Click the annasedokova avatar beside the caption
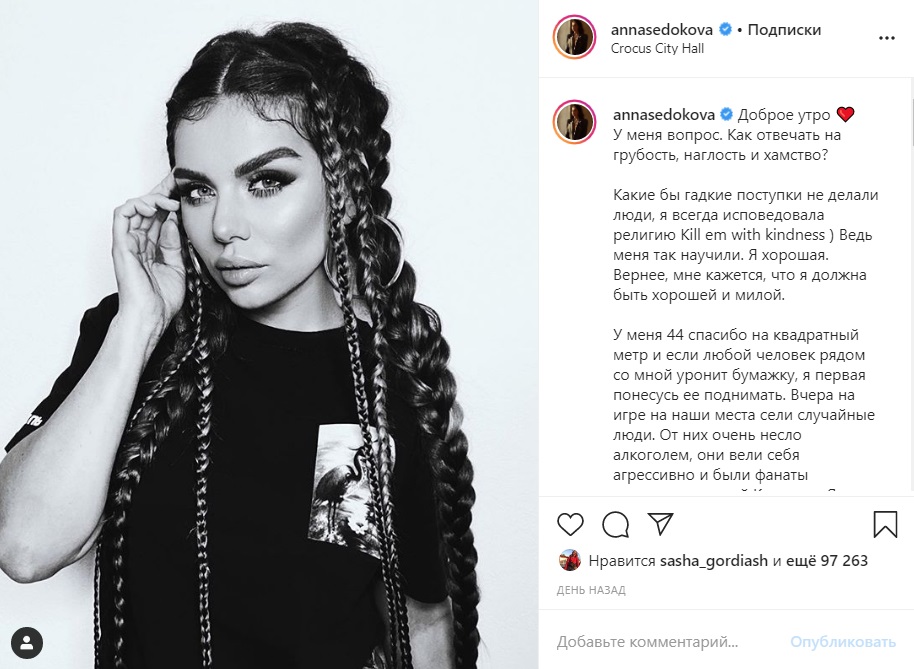914x669 pixels. (x=574, y=122)
